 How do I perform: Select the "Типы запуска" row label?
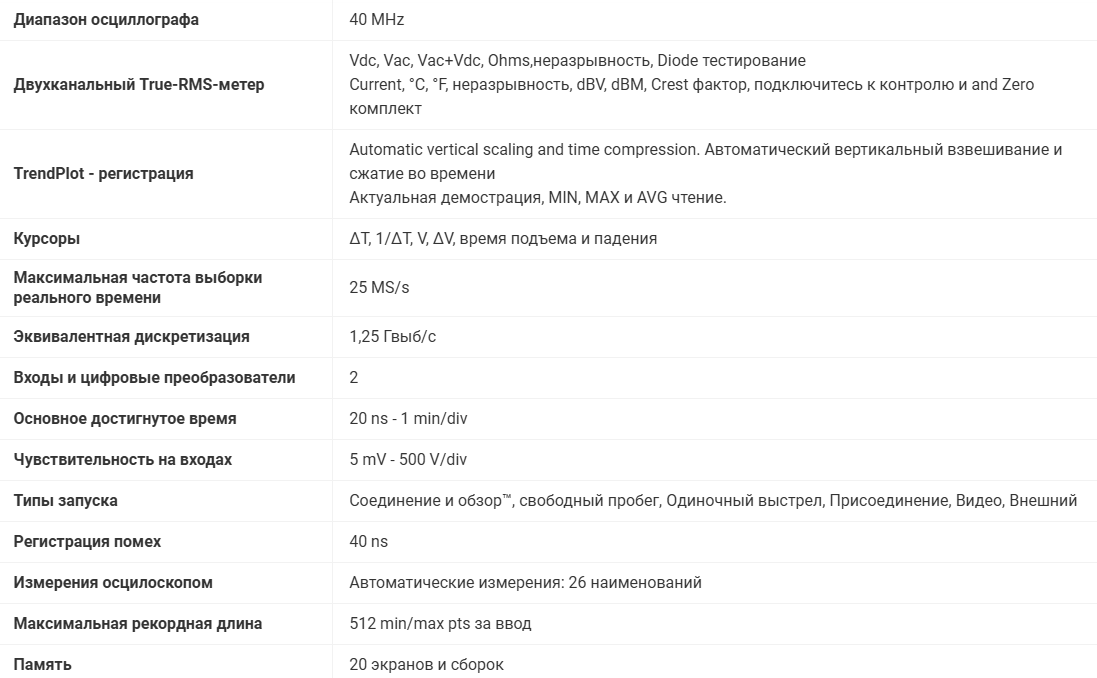[66, 501]
